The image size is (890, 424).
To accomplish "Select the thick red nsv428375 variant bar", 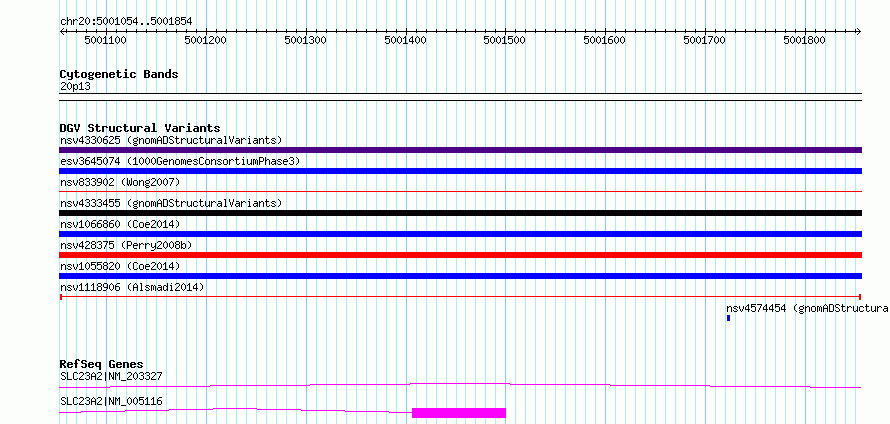I will (460, 255).
